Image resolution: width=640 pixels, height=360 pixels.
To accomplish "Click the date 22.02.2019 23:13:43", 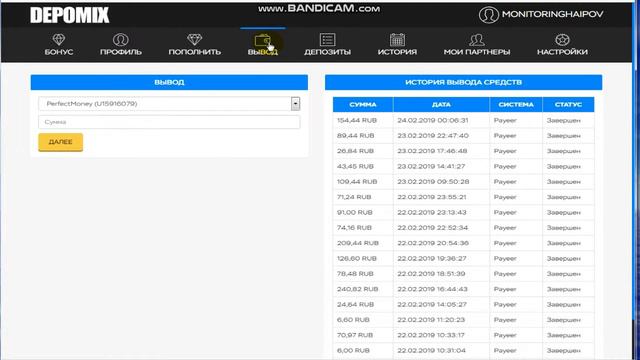I will (x=432, y=213).
